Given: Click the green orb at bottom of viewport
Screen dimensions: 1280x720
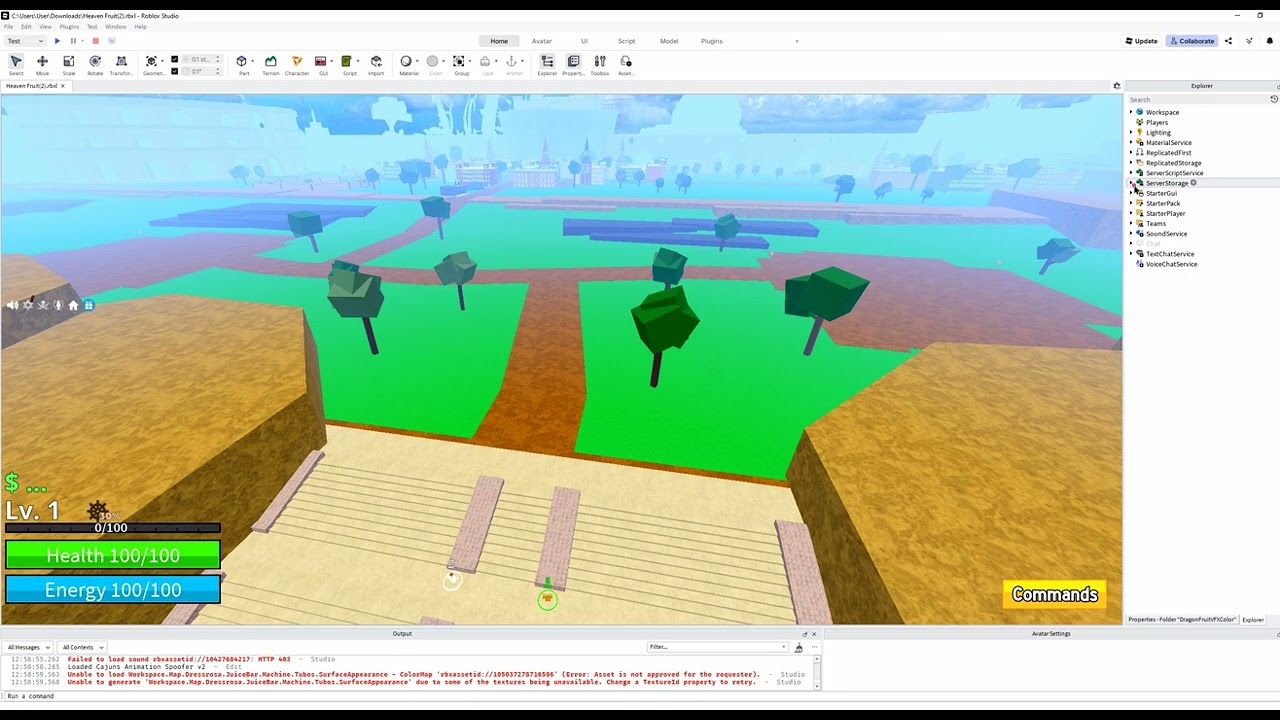Looking at the screenshot, I should 547,599.
